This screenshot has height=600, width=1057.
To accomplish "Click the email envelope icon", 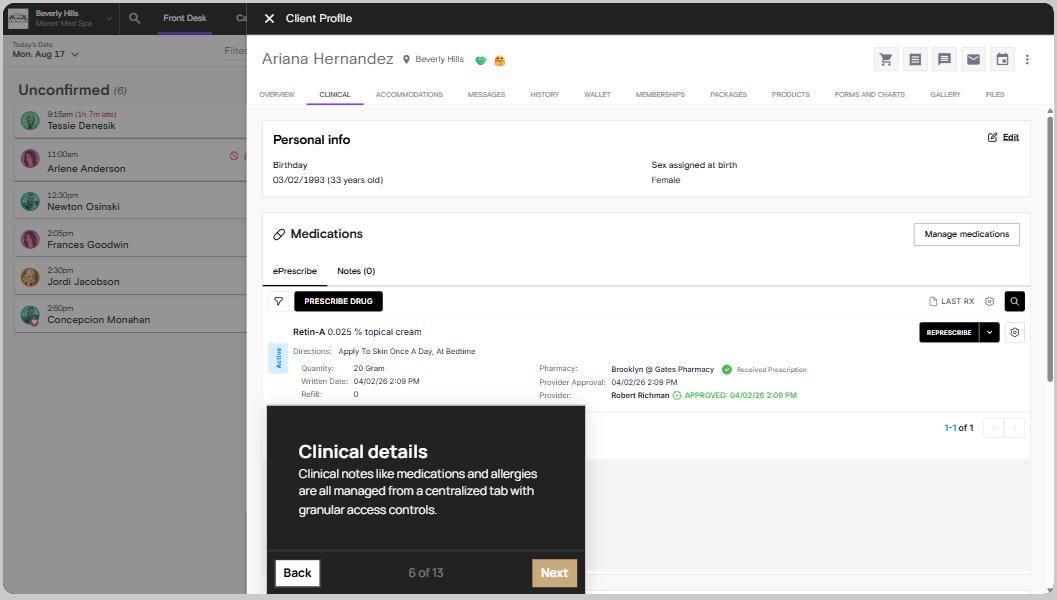I will tap(973, 59).
